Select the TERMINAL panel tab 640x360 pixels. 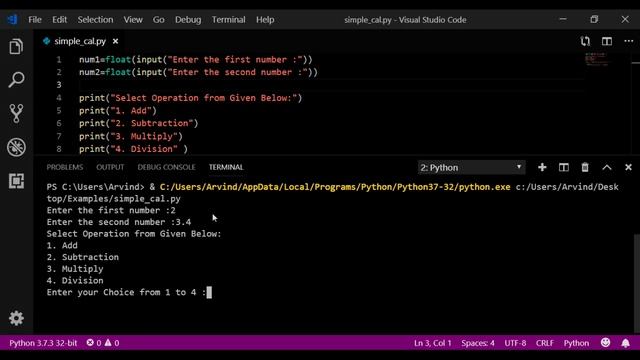(x=226, y=167)
